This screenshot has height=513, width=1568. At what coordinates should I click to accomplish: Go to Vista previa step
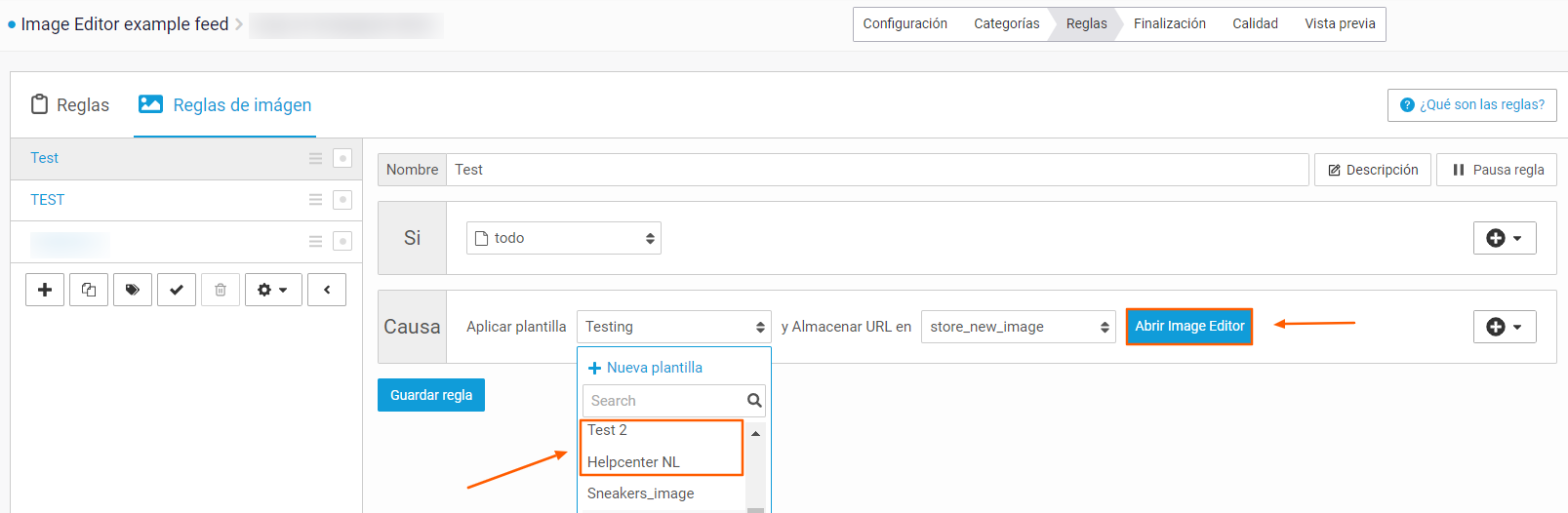click(1340, 24)
